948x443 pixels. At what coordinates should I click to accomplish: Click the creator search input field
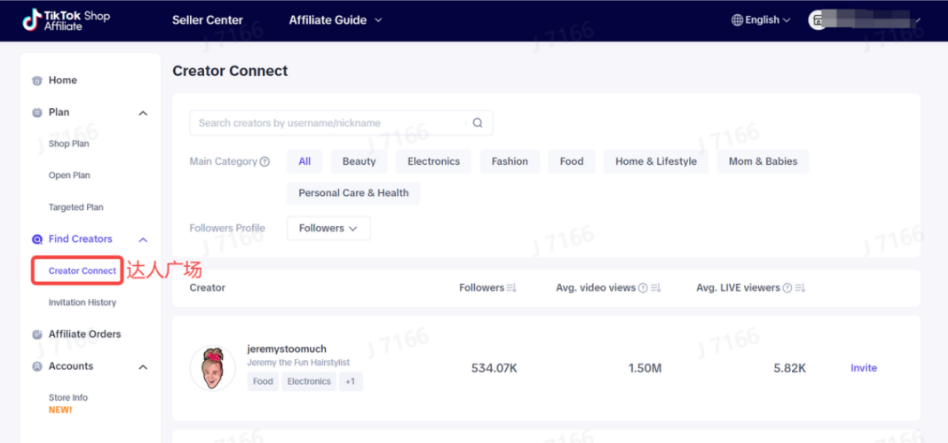pyautogui.click(x=328, y=123)
